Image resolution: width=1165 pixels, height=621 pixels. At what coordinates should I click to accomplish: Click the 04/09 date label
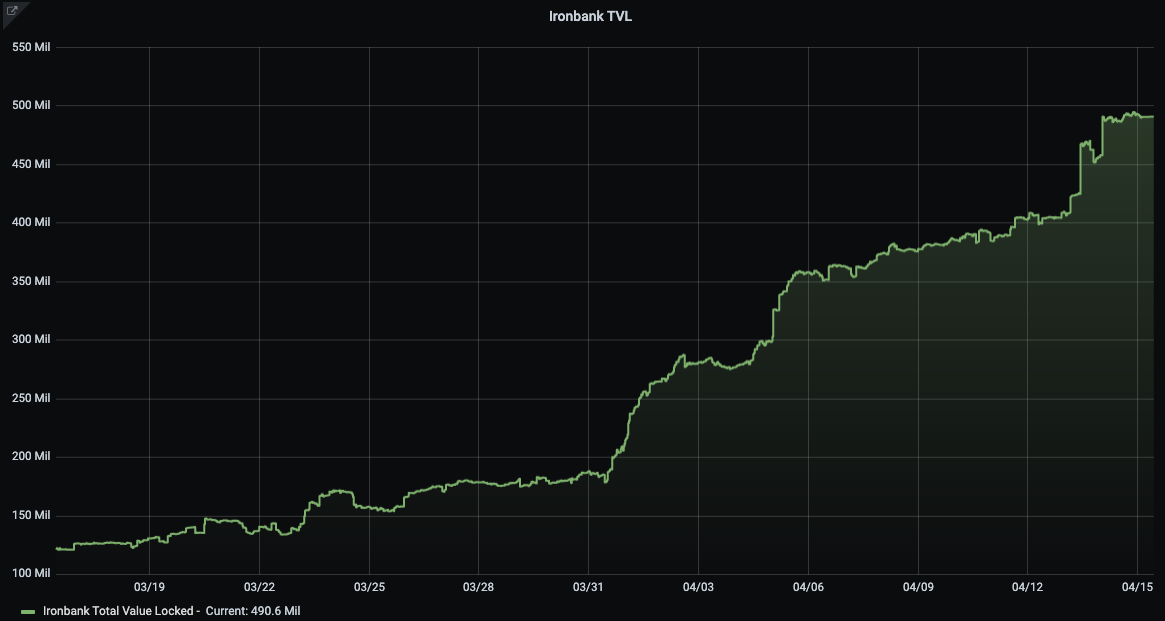(918, 587)
